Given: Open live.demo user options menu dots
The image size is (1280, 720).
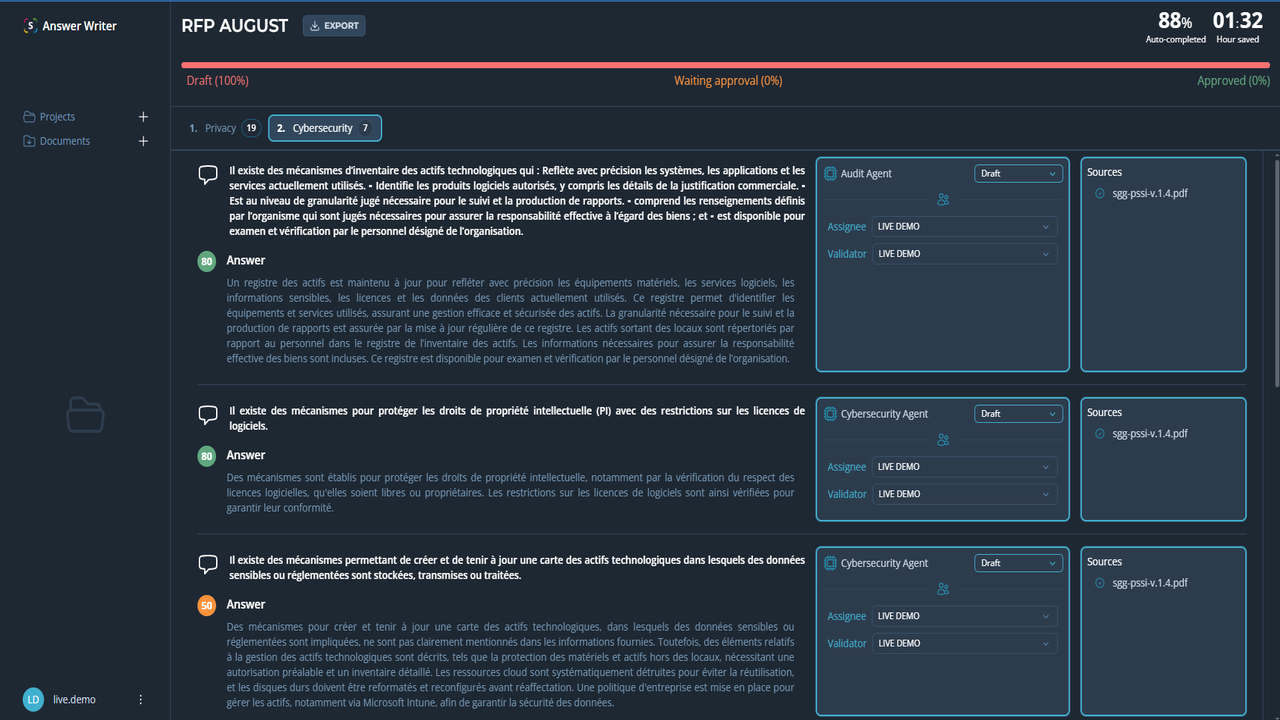Looking at the screenshot, I should 141,699.
